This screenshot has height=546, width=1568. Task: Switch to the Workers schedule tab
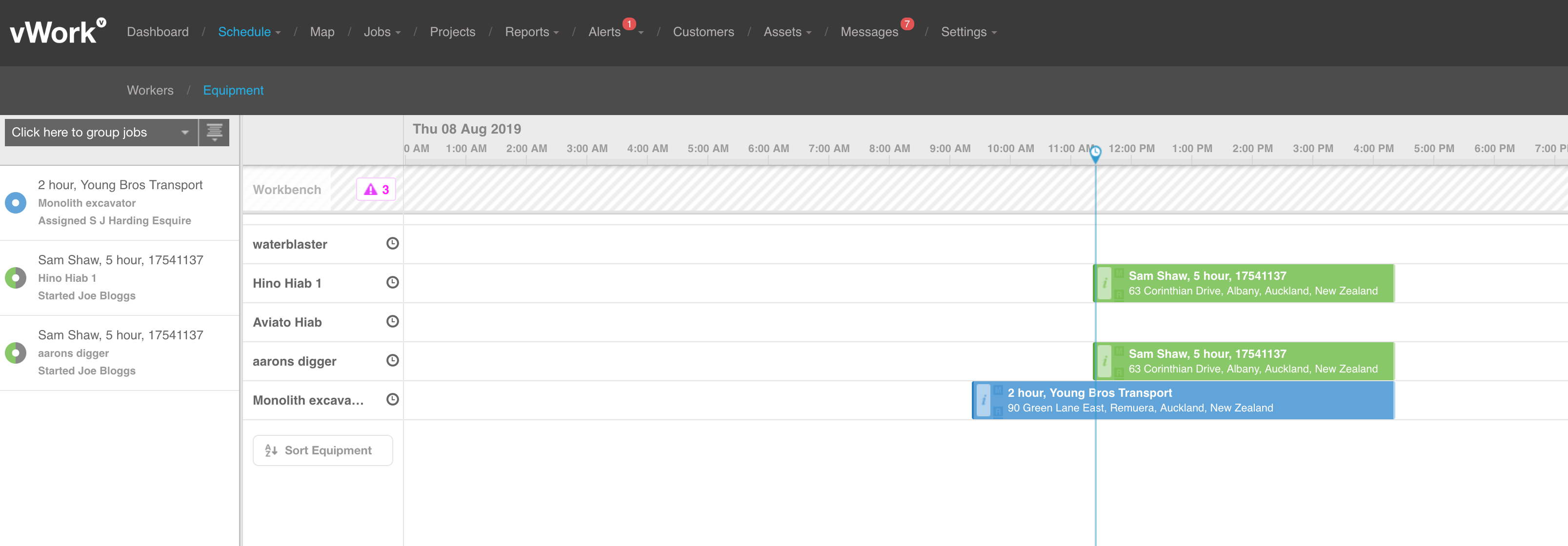point(150,90)
